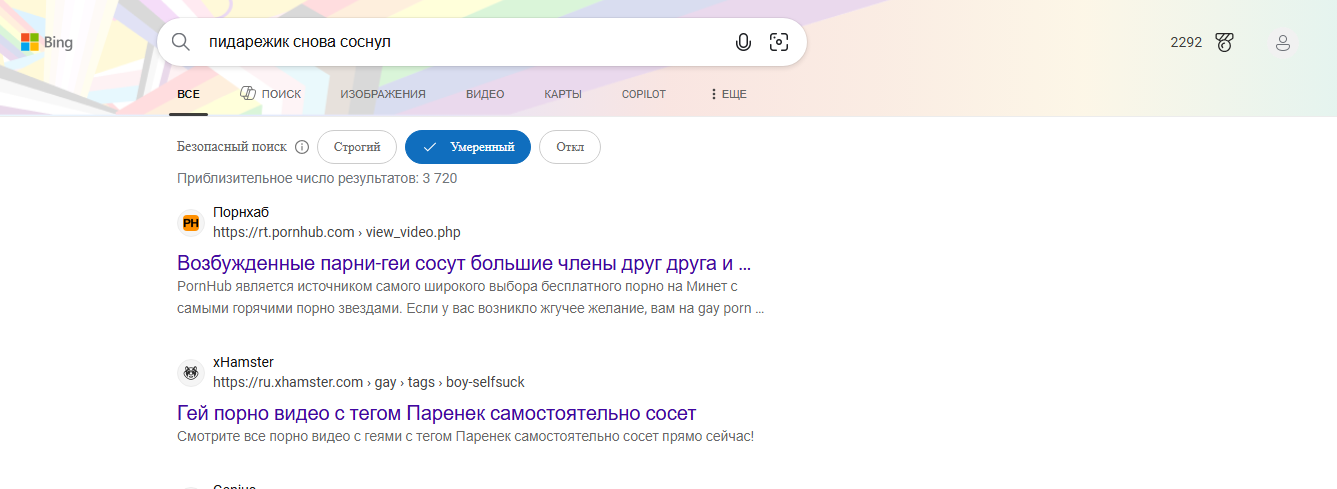Select the Умеренный SafeSearch option
Image resolution: width=1337 pixels, height=489 pixels.
pos(468,147)
